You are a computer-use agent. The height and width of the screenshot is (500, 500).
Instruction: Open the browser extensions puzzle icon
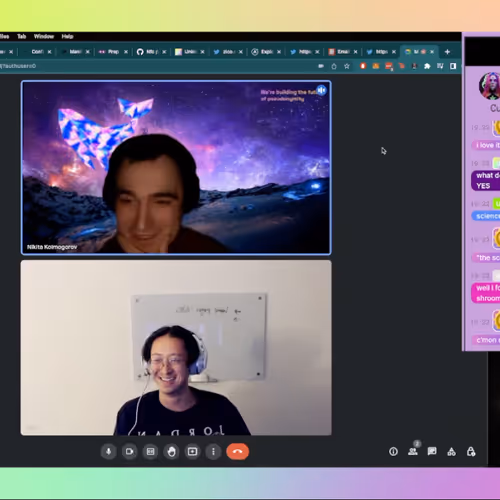(427, 66)
